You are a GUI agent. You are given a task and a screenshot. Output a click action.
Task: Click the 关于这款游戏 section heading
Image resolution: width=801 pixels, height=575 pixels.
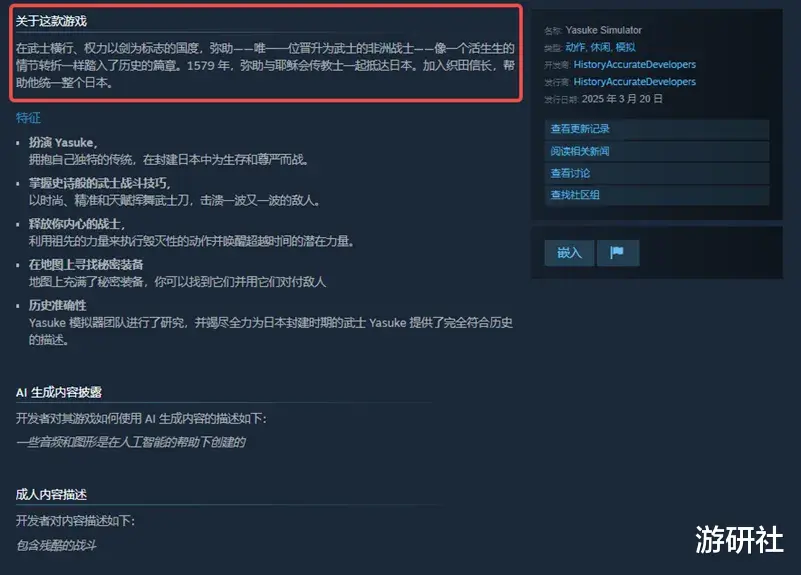pyautogui.click(x=51, y=21)
